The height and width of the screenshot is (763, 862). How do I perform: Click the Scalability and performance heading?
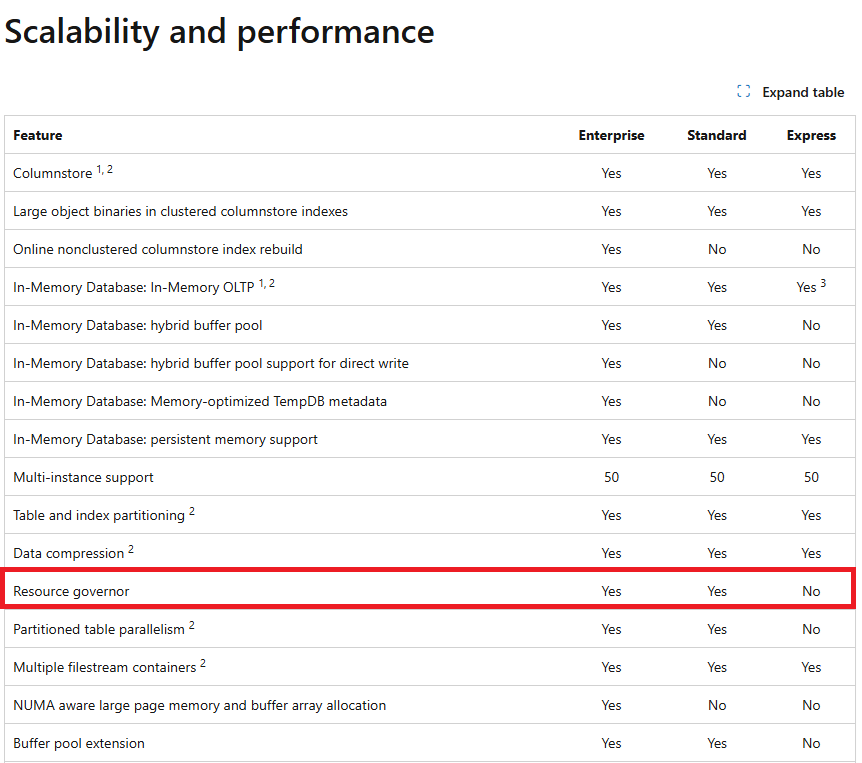[x=219, y=32]
